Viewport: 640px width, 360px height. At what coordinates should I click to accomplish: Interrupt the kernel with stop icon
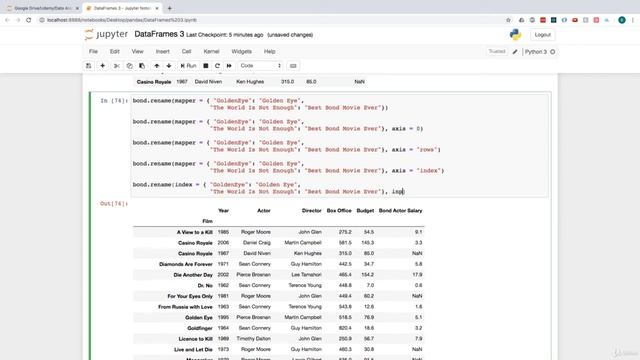coord(206,66)
